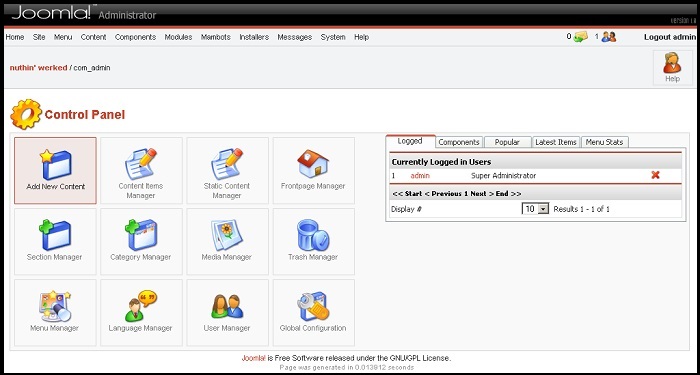
Task: Open the Messages menu
Action: [x=295, y=38]
